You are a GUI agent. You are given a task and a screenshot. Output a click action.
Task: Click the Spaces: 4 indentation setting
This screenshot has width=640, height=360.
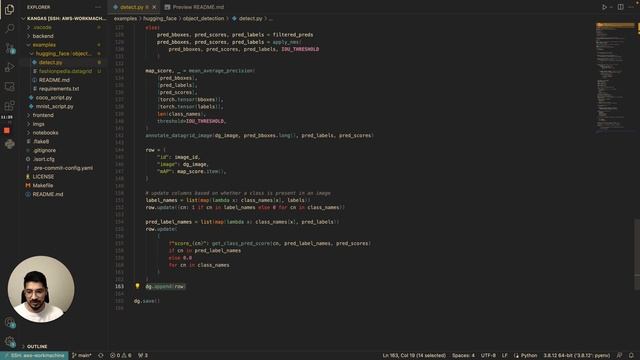point(463,356)
